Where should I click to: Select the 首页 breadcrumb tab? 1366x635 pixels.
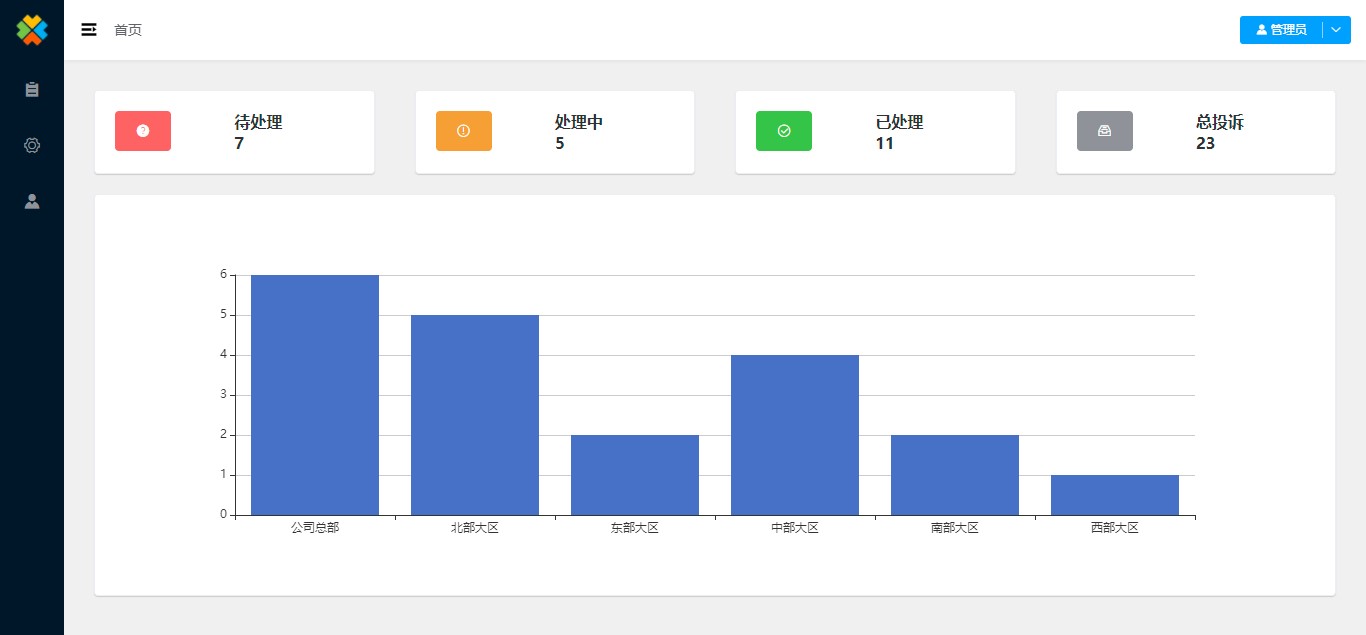[128, 30]
